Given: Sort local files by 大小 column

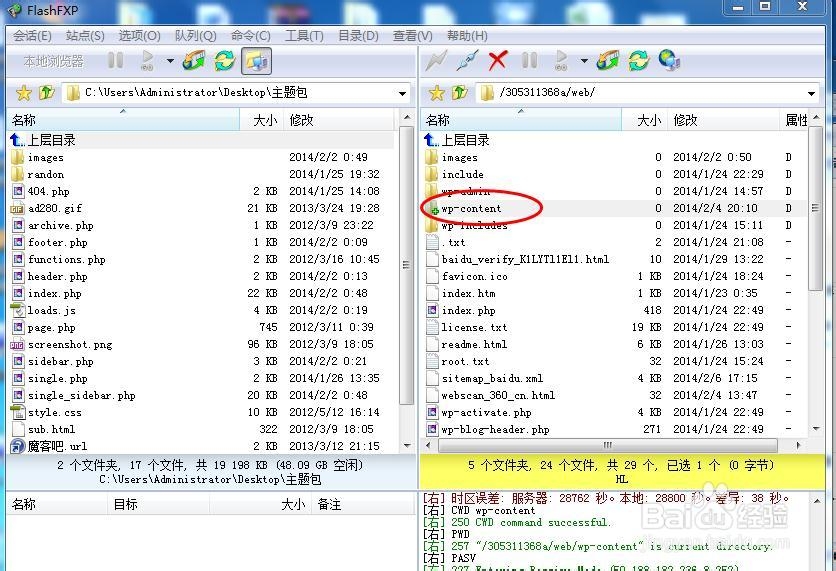Looking at the screenshot, I should pos(261,120).
